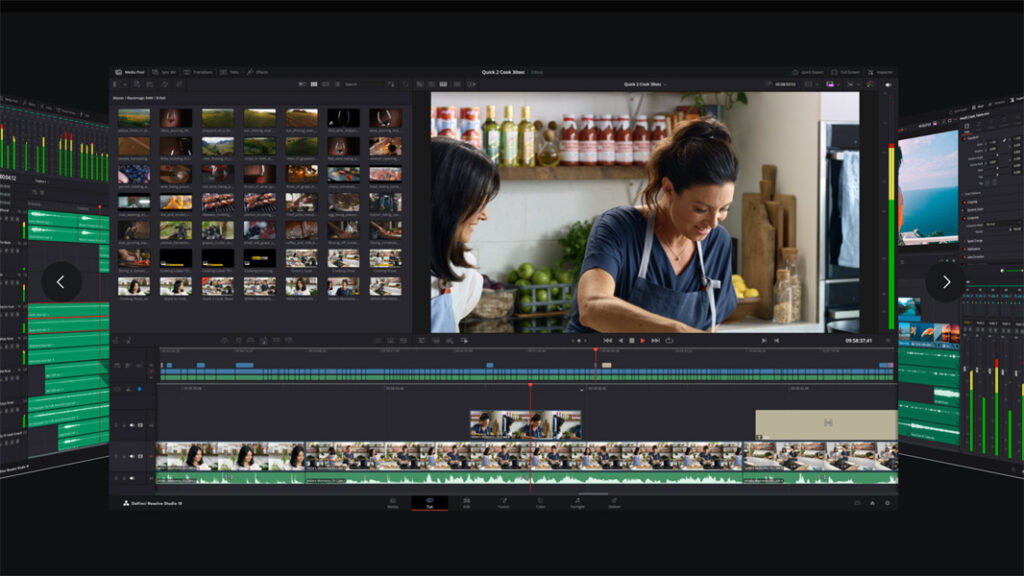The image size is (1024, 576).
Task: Open the Sync Bin
Action: (x=168, y=71)
